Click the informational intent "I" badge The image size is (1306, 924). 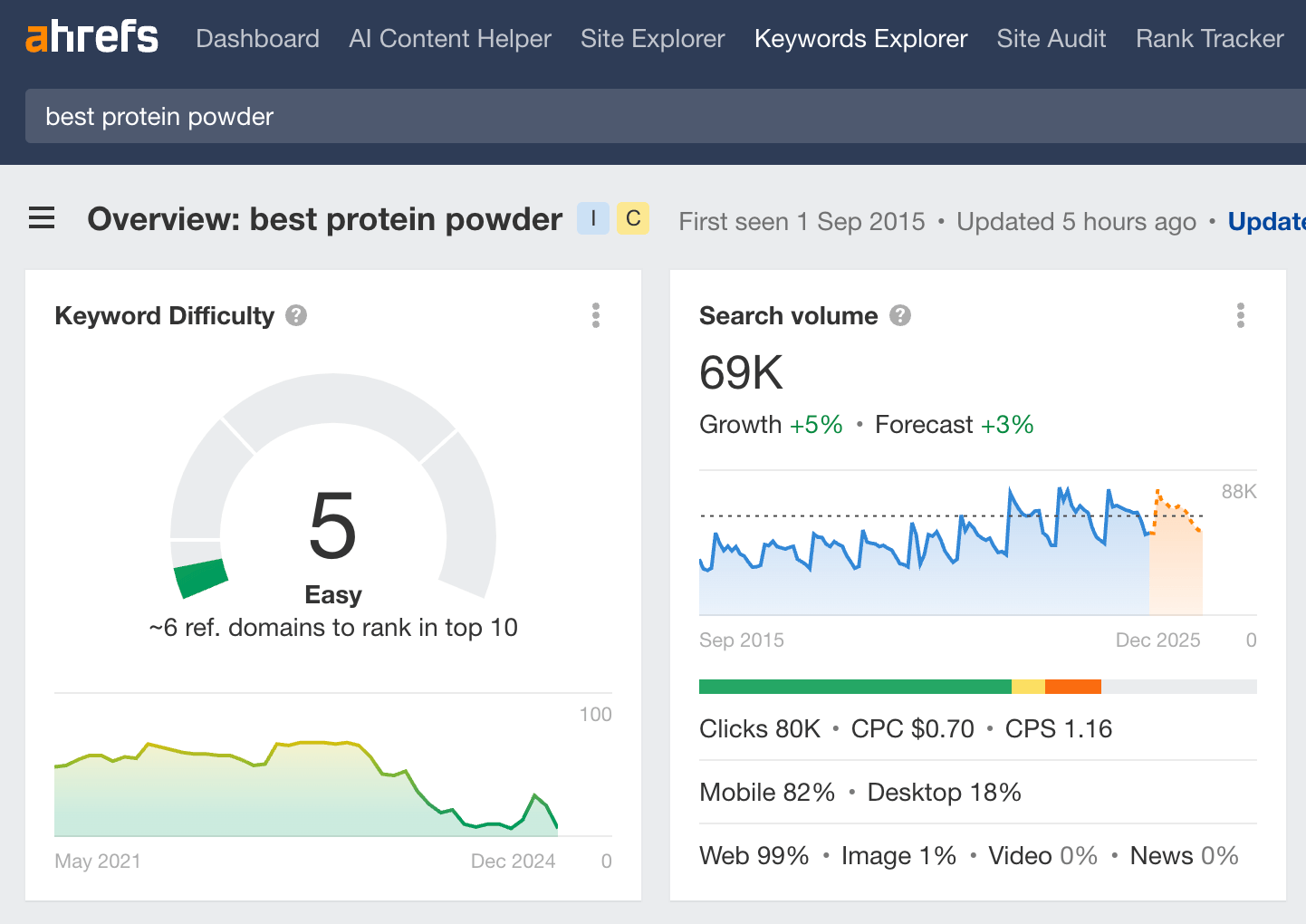click(592, 218)
